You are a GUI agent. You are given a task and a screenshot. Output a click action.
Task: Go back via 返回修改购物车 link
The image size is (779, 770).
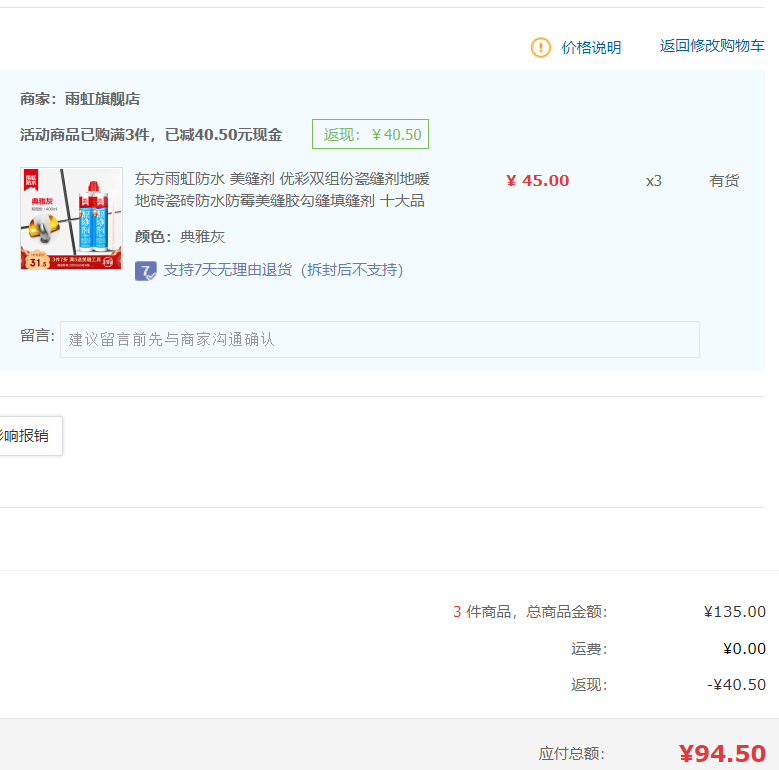(712, 46)
